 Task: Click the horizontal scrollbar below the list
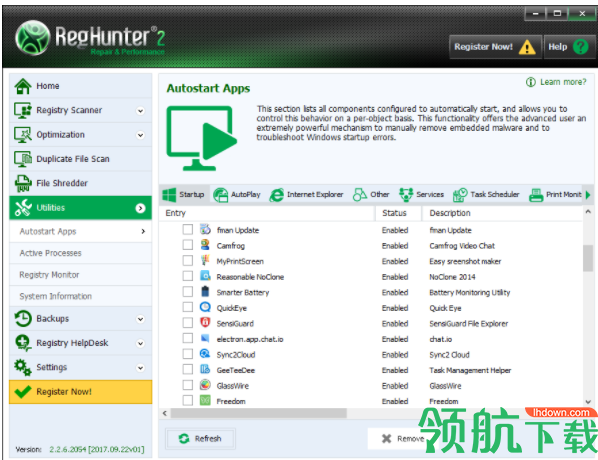click(x=259, y=413)
